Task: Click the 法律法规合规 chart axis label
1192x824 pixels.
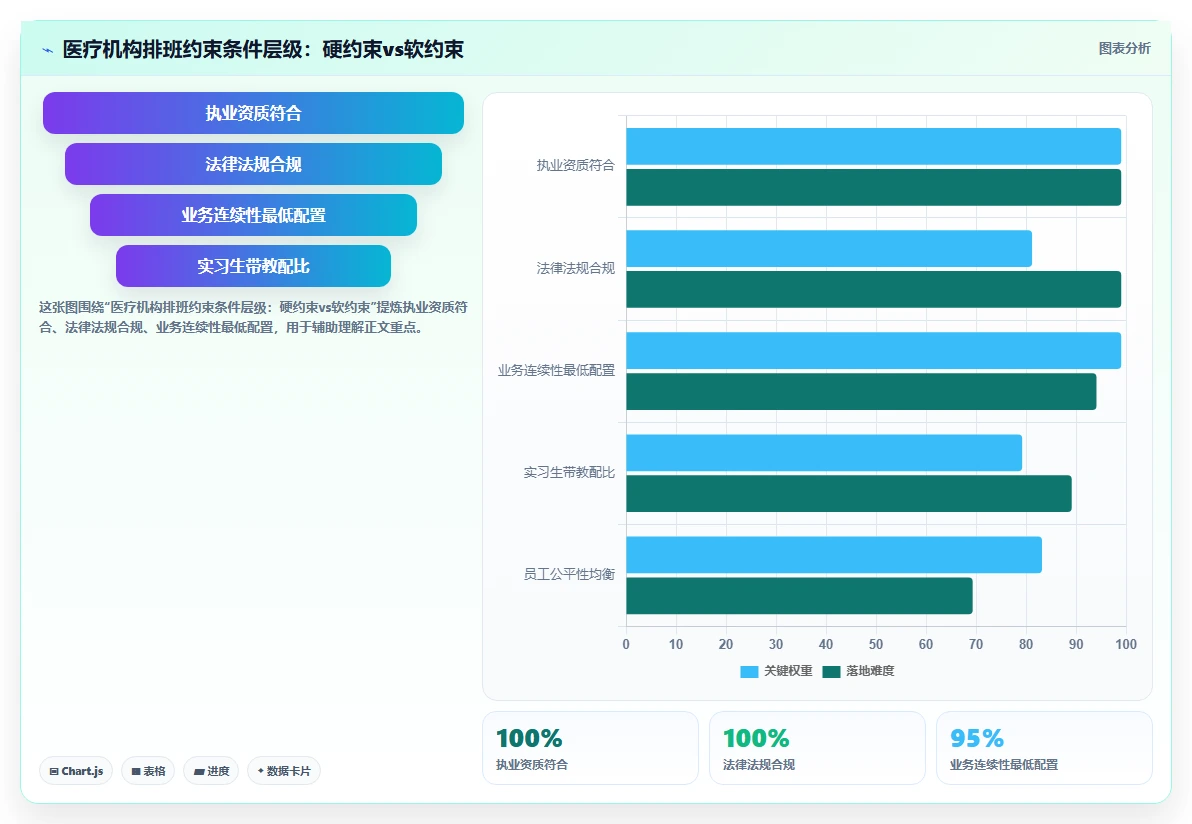Action: tap(575, 268)
